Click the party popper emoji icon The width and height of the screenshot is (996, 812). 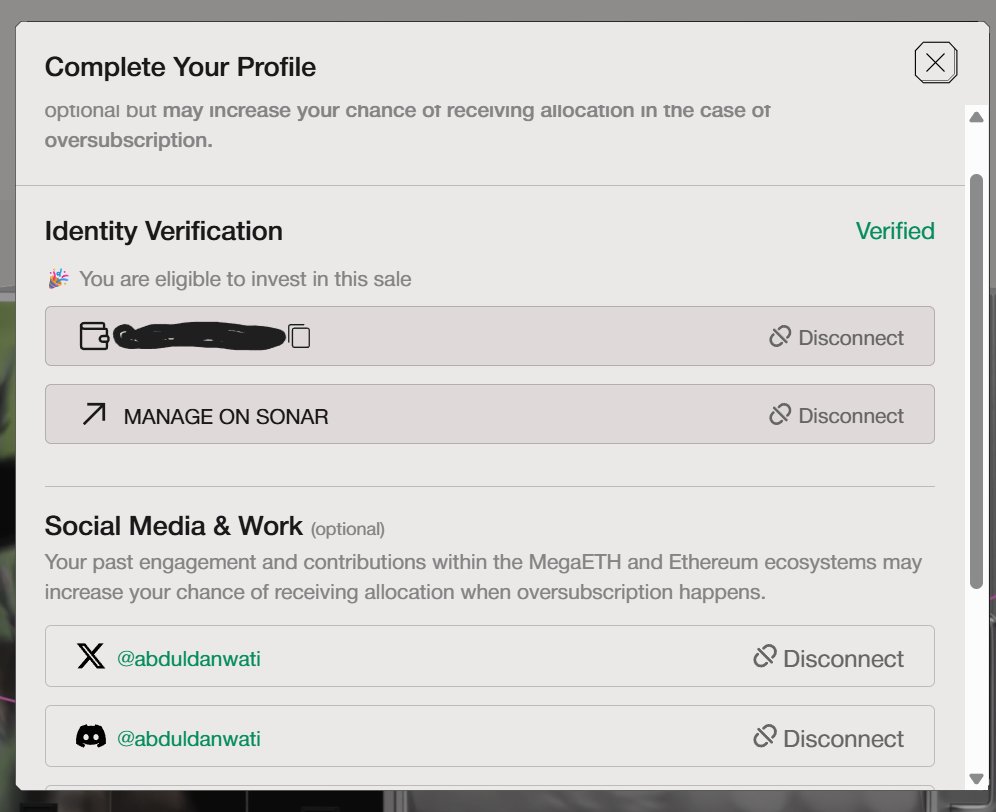point(58,278)
